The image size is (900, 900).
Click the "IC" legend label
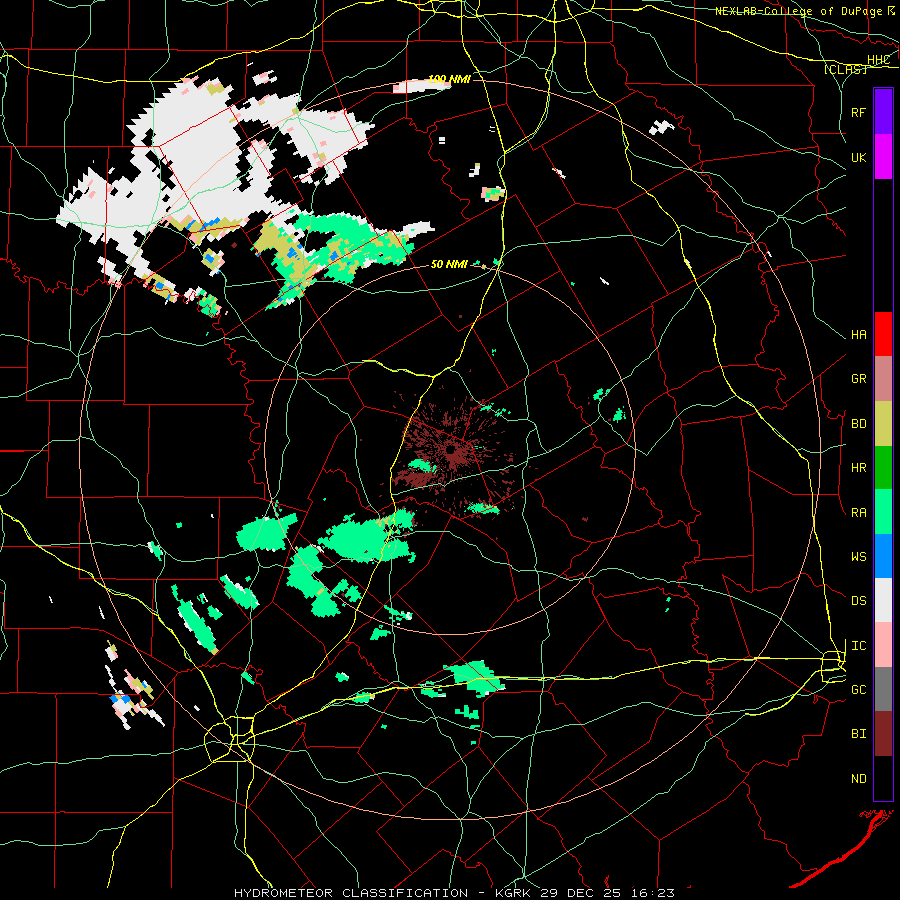(858, 646)
